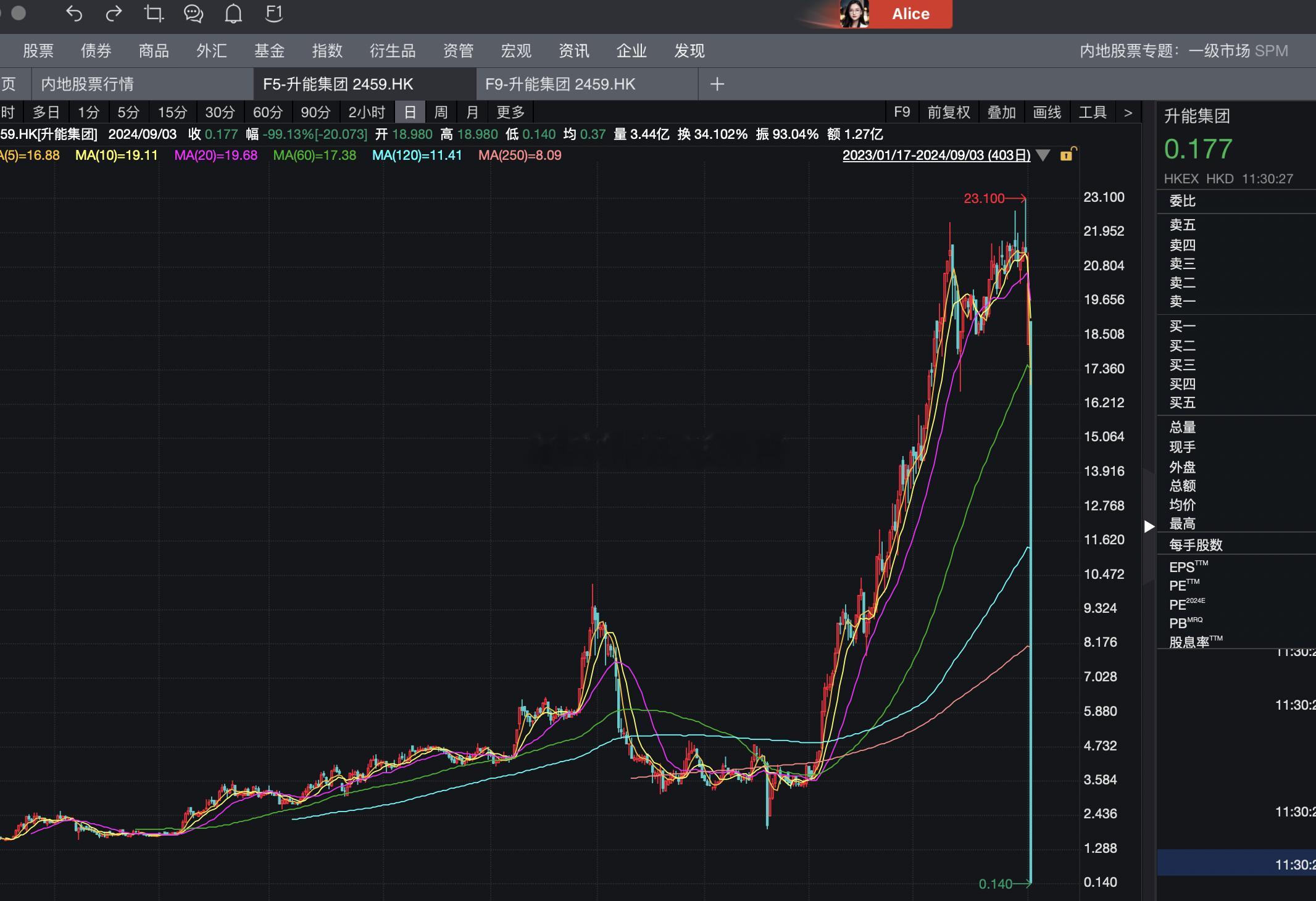Viewport: 1316px width, 901px height.
Task: Open the notification bell icon
Action: (233, 14)
